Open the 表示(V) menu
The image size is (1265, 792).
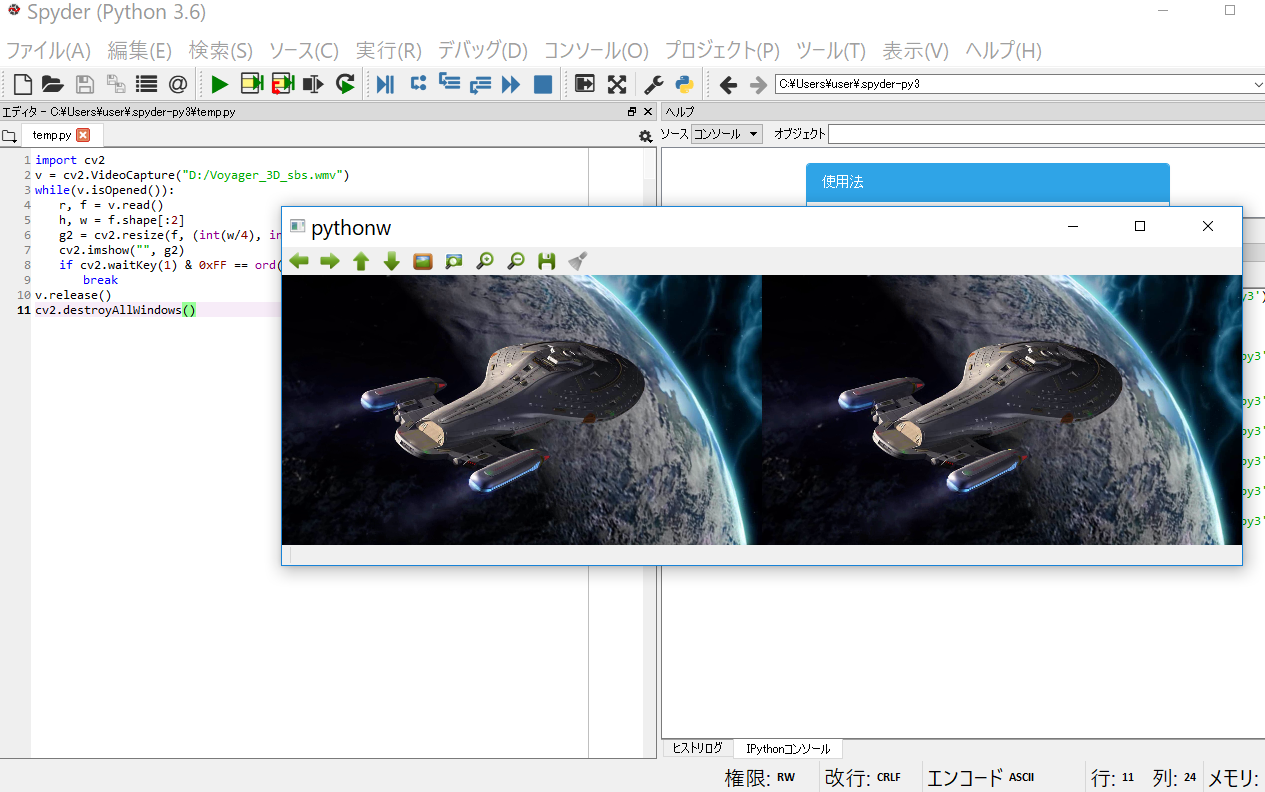click(x=916, y=50)
